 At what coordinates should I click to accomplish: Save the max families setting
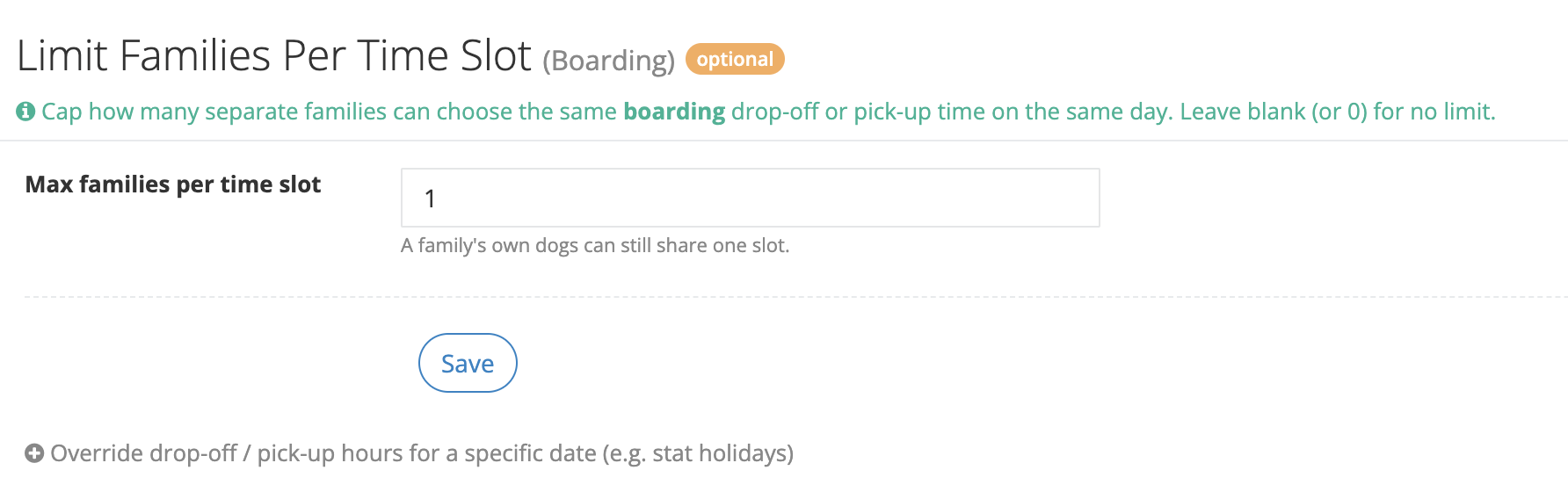[x=468, y=363]
